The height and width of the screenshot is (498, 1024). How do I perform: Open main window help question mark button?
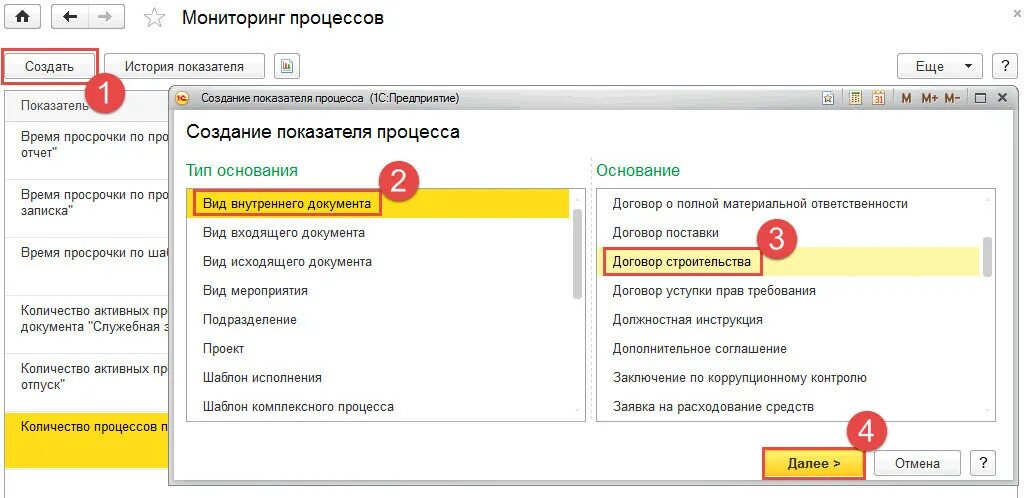coord(1004,66)
